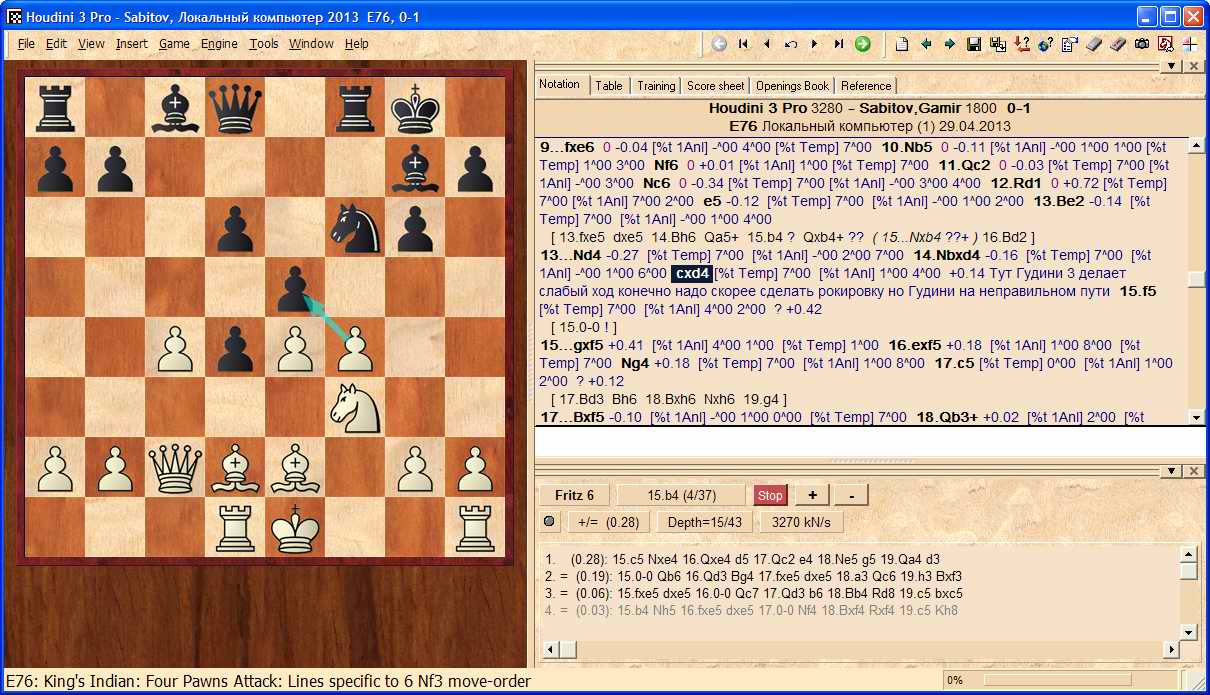Click the red arrow with question mark icon
The width and height of the screenshot is (1210, 695).
[x=1022, y=44]
